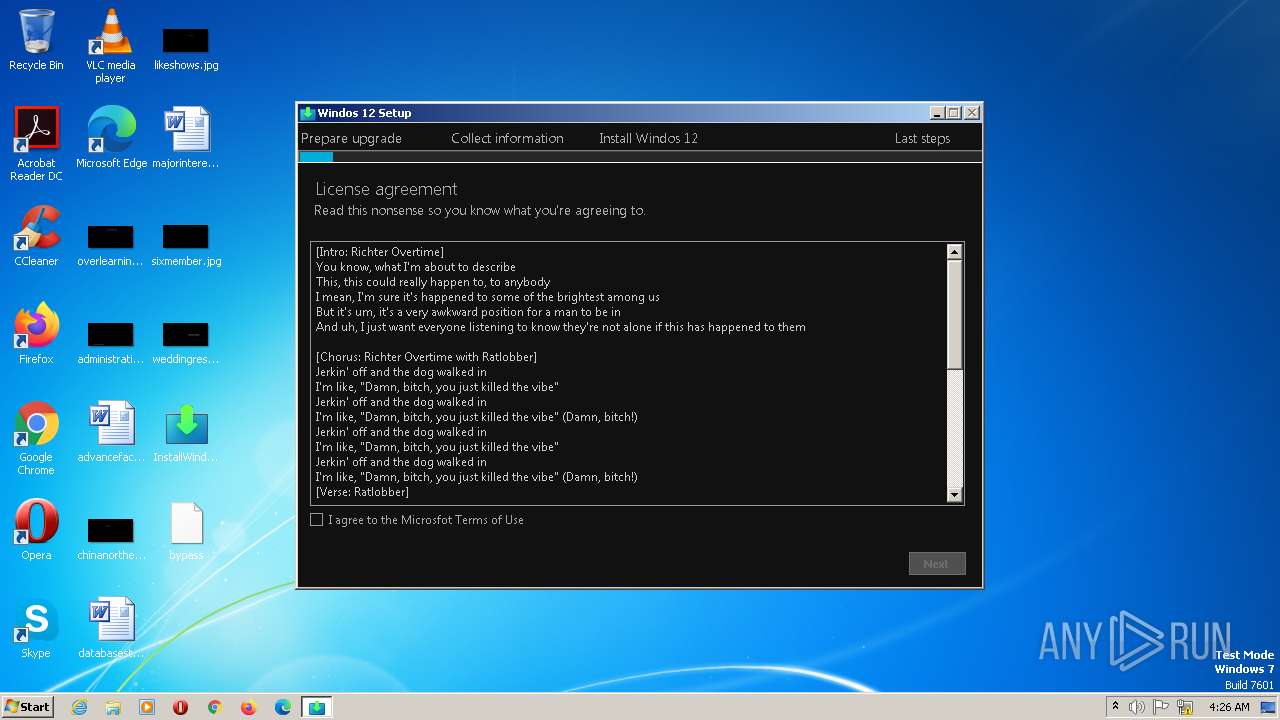
Task: Select the databasest... Word document
Action: tap(110, 628)
